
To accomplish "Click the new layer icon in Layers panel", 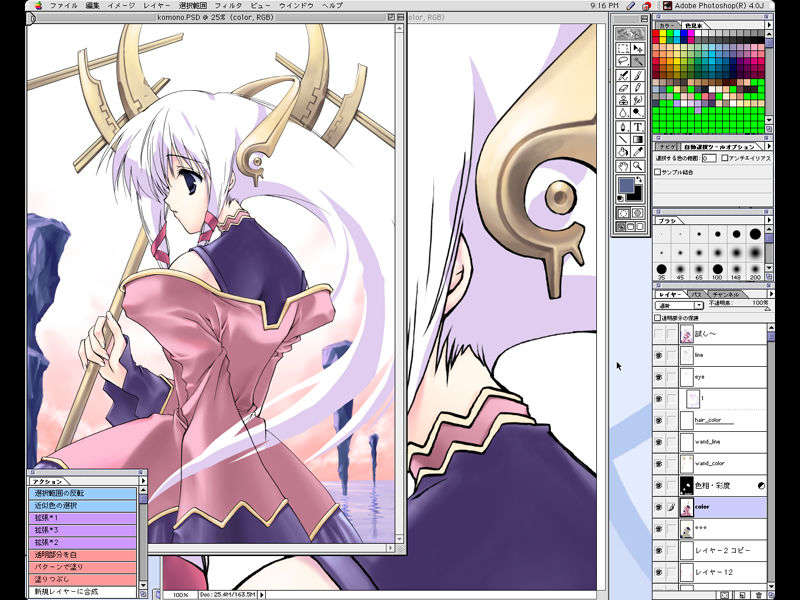I will [x=742, y=595].
